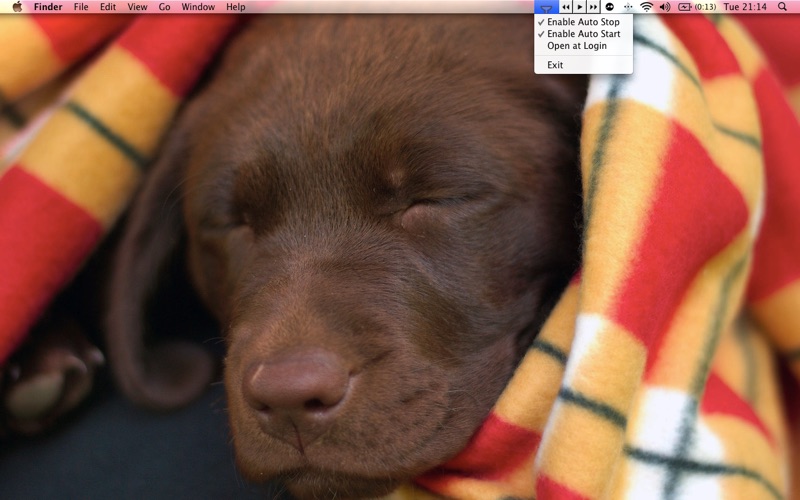Open the File menu

pyautogui.click(x=81, y=7)
